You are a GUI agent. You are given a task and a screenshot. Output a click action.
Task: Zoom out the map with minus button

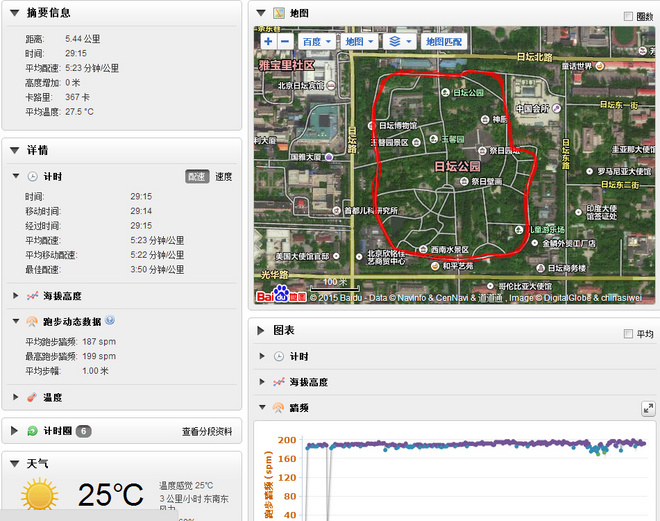[x=285, y=41]
